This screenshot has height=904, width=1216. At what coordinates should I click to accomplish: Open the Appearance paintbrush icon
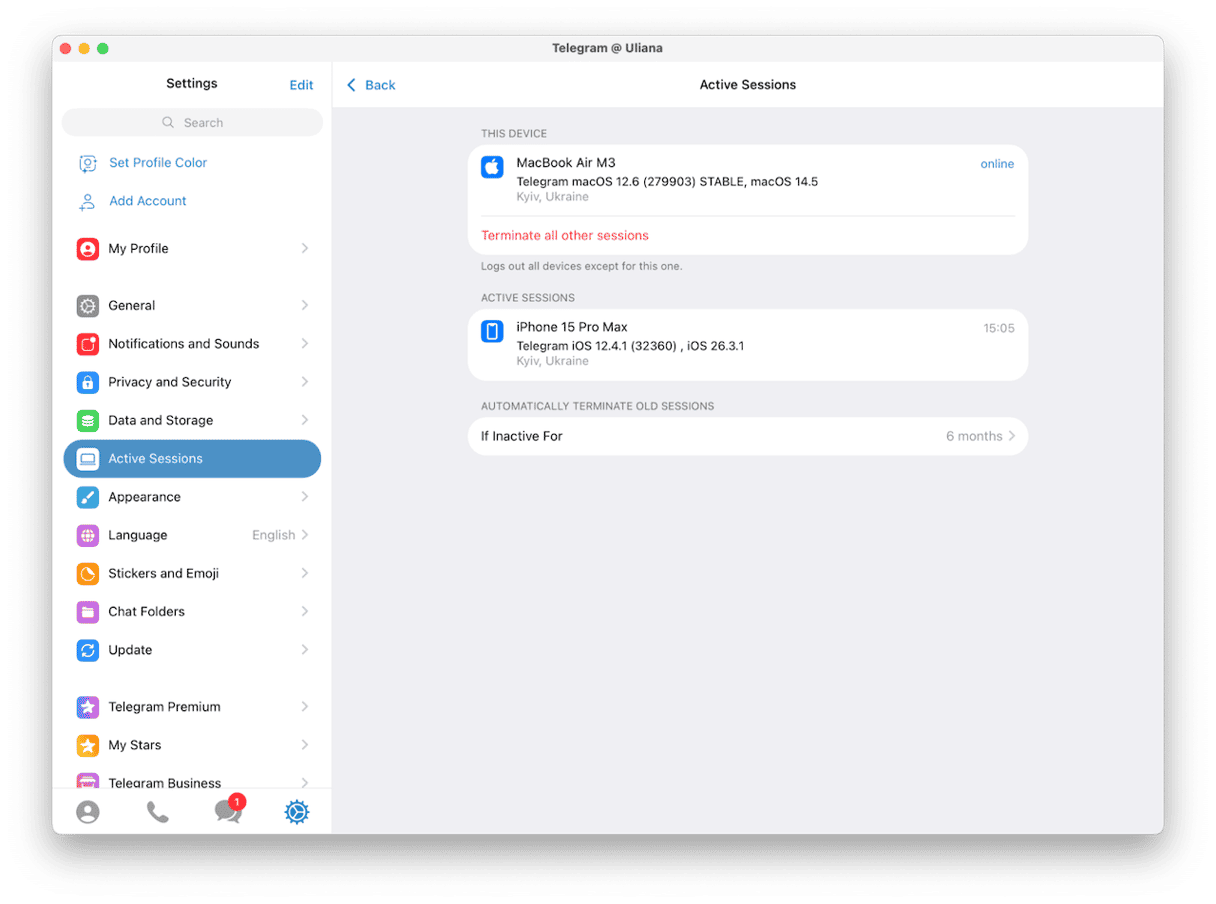[88, 497]
